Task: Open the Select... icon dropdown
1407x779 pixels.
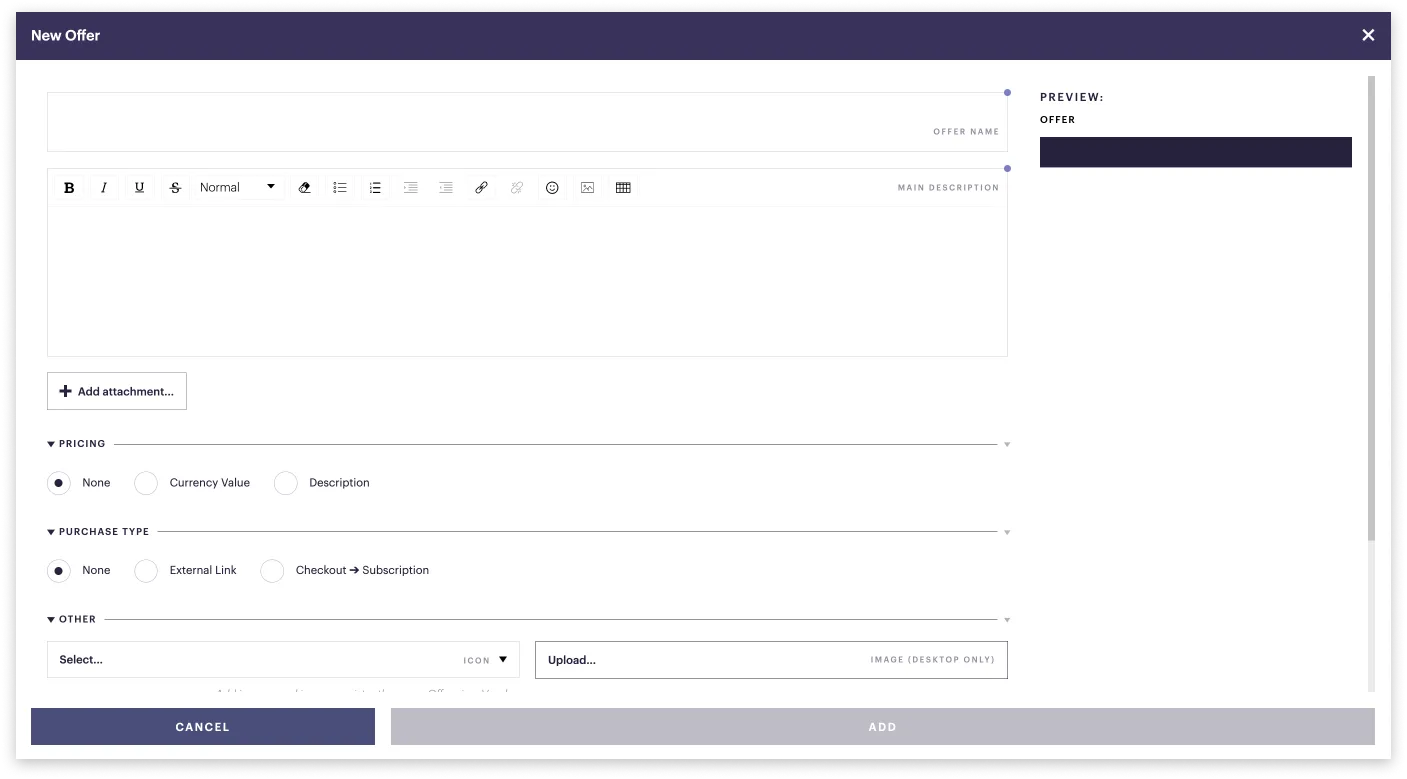Action: coord(283,660)
